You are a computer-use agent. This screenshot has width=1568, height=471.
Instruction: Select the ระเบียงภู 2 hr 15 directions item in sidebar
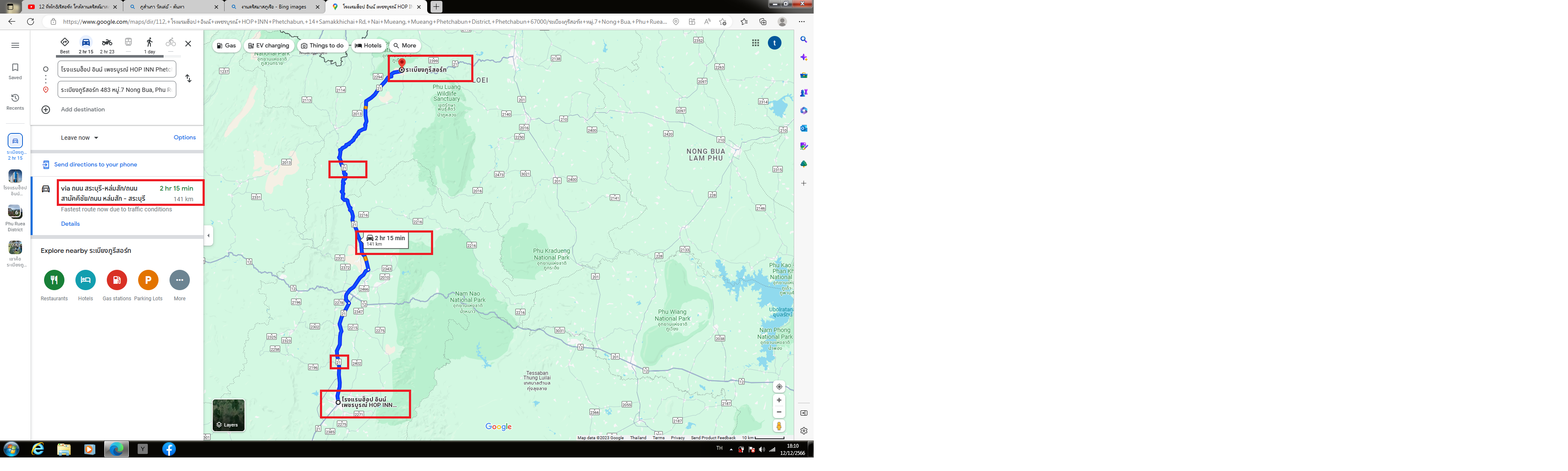pyautogui.click(x=15, y=147)
